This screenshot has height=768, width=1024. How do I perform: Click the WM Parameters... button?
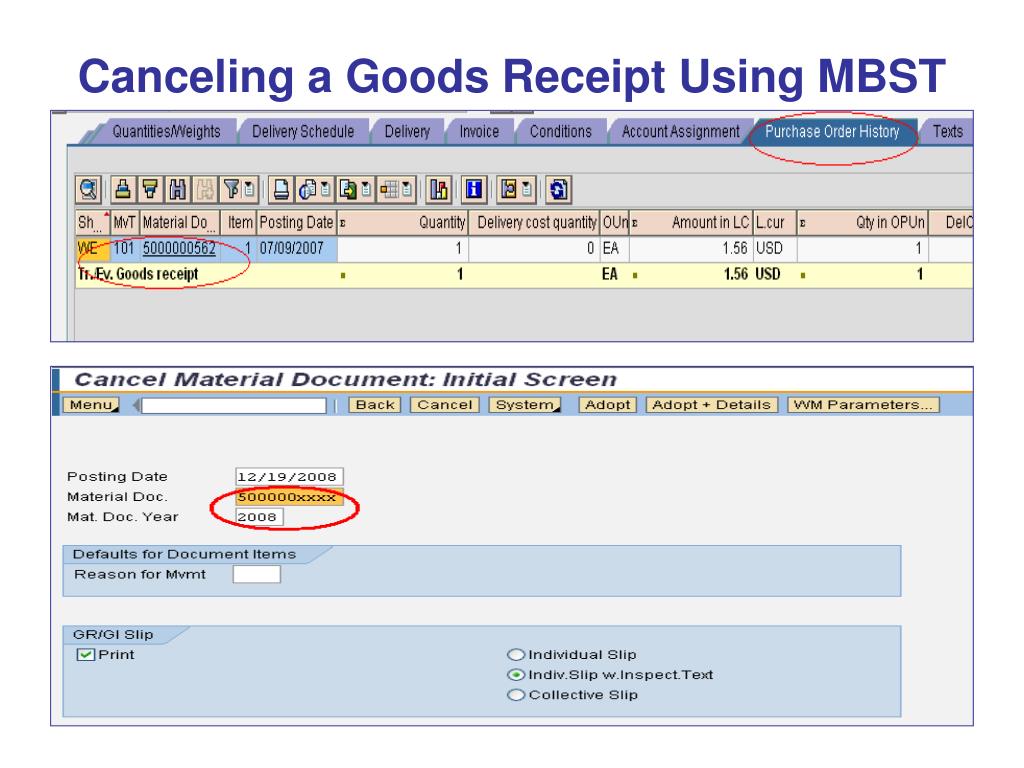863,405
